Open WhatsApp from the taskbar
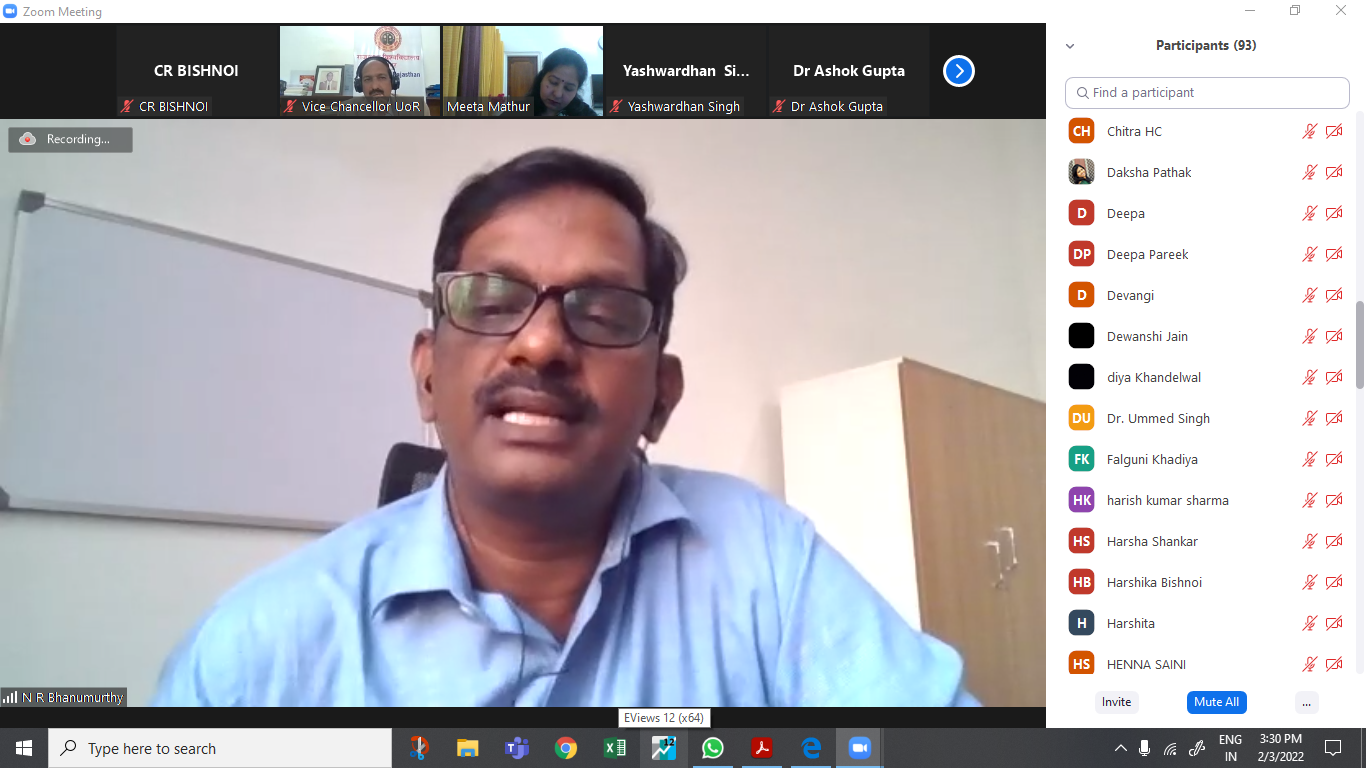Image resolution: width=1366 pixels, height=768 pixels. click(713, 748)
